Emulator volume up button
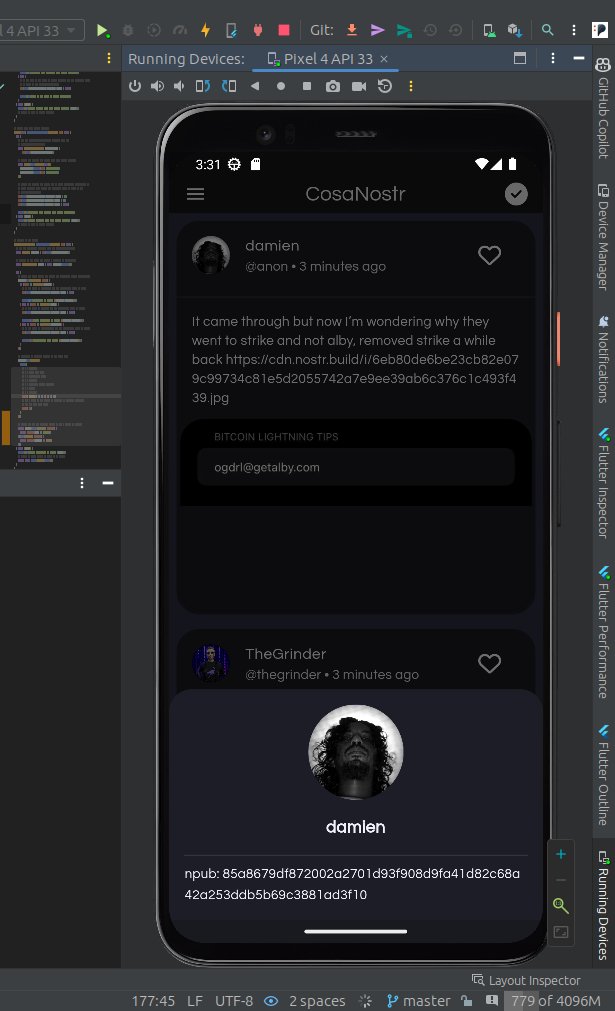 click(x=157, y=86)
